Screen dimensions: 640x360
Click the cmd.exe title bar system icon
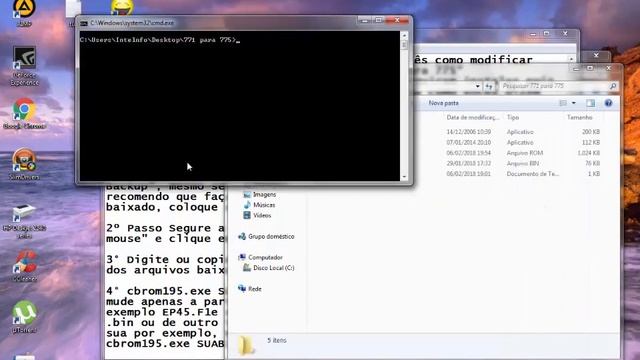(x=84, y=23)
